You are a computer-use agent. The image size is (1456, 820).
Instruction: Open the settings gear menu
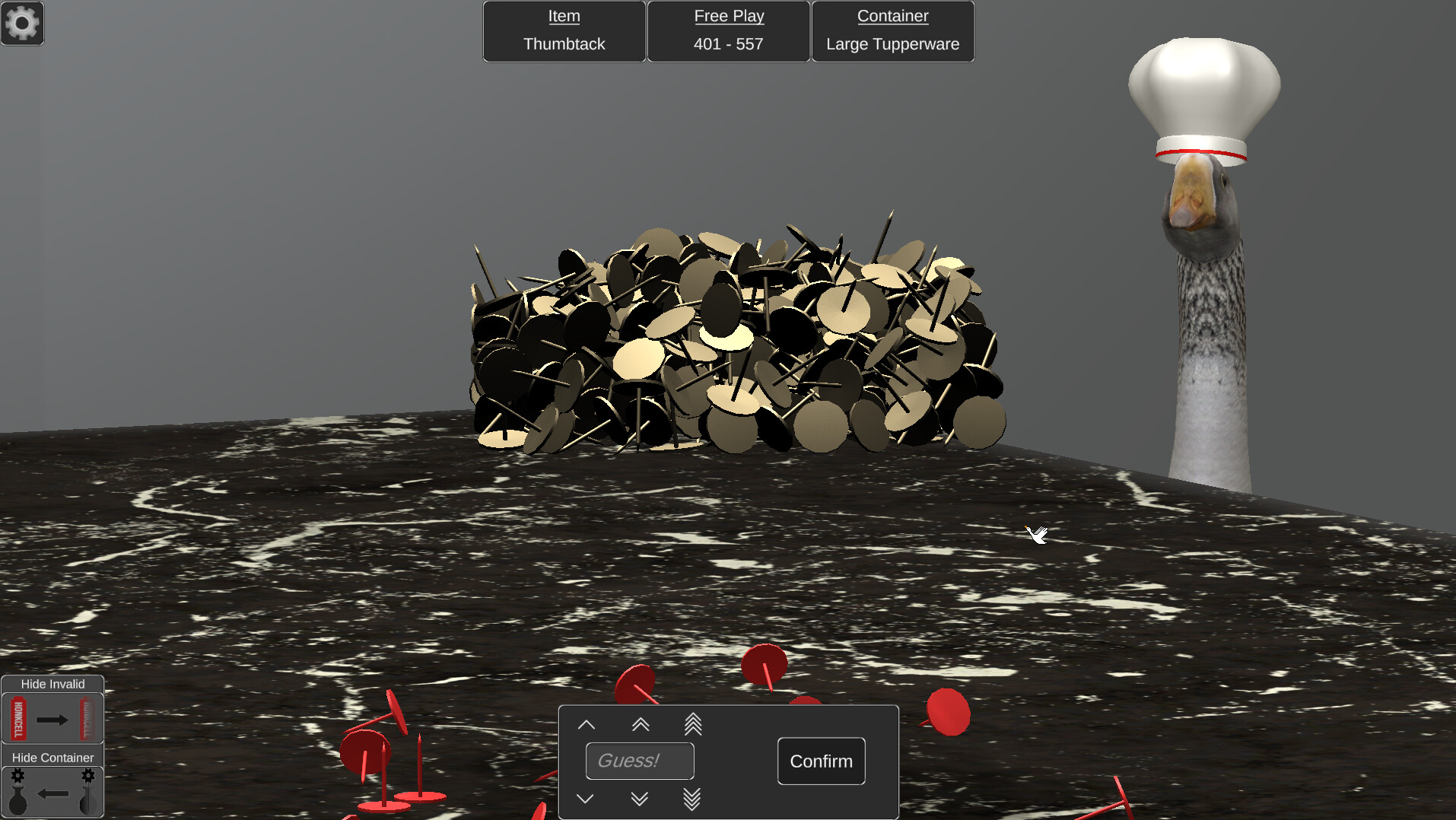22,23
